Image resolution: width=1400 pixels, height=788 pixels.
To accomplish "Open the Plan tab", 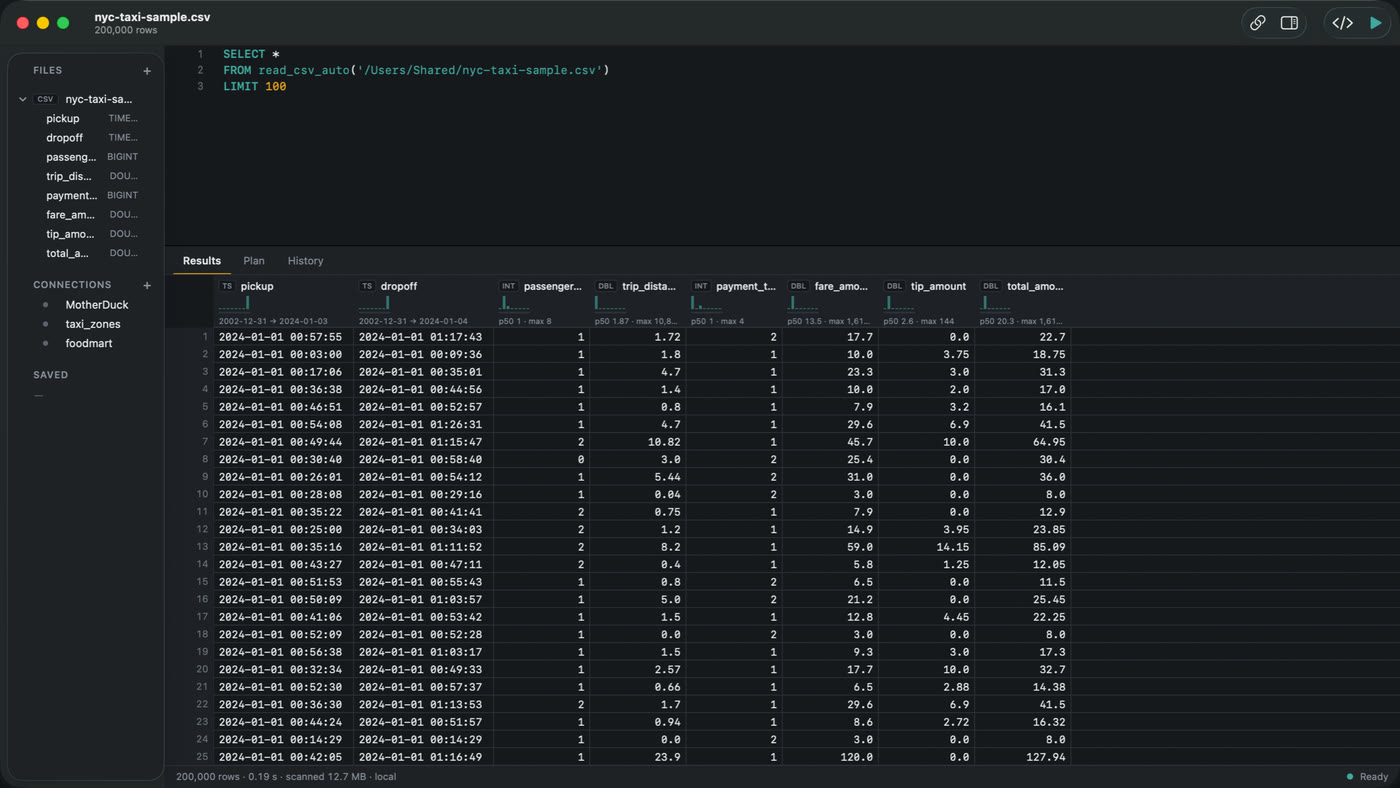I will coord(254,261).
